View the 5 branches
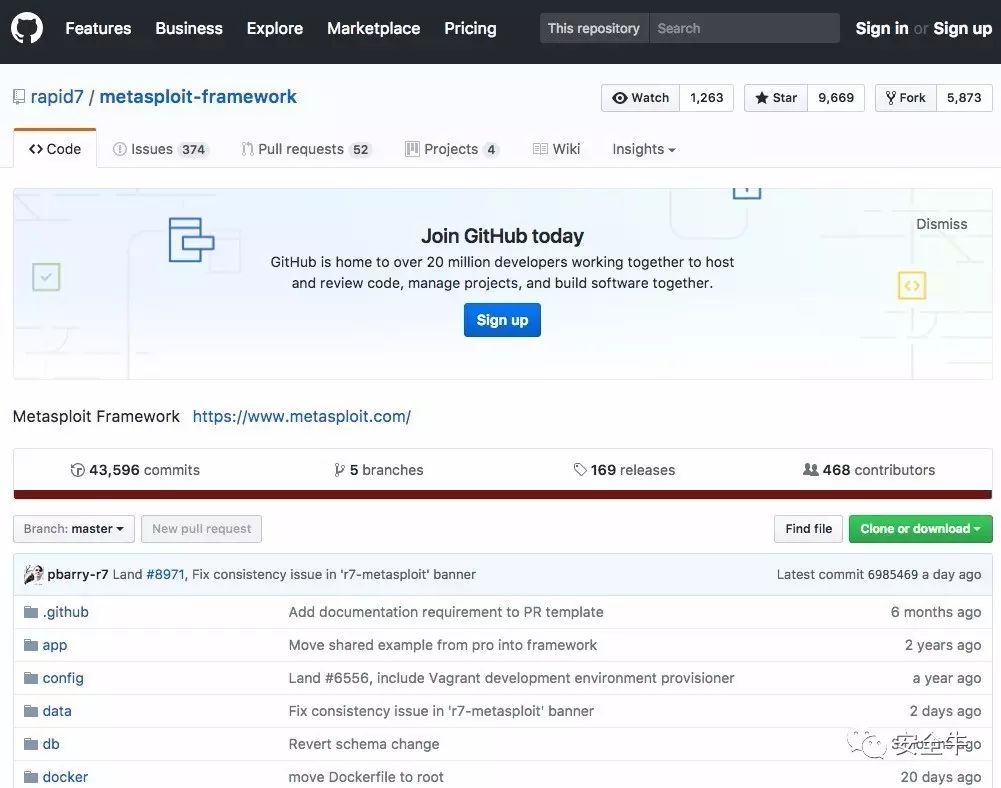 click(x=379, y=470)
